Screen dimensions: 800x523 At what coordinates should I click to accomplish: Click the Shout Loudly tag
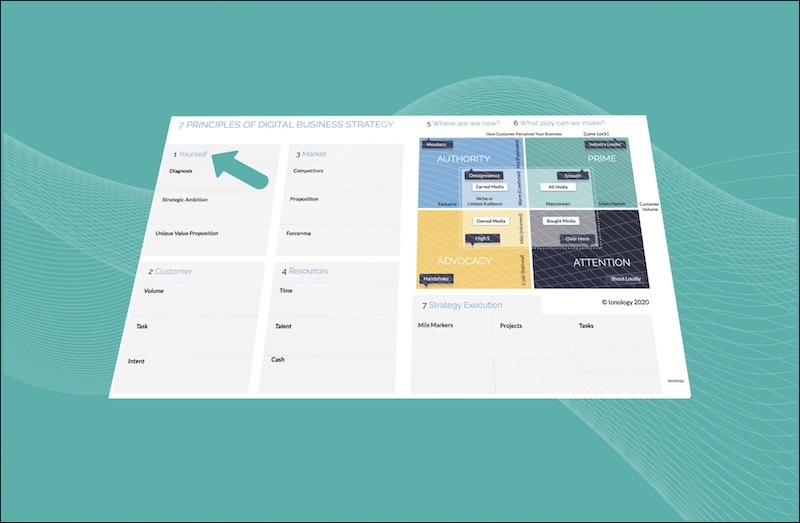point(625,279)
